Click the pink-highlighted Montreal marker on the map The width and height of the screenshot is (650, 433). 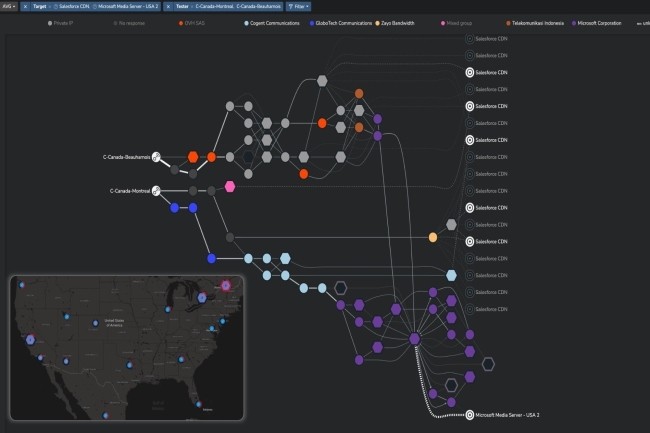226,285
